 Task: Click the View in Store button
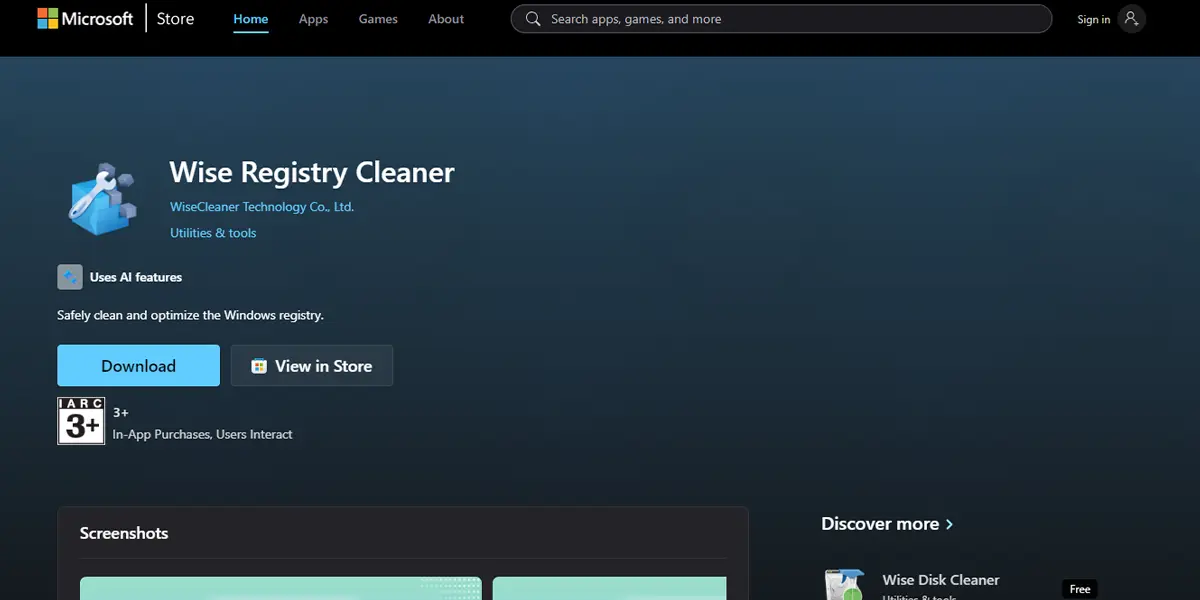click(x=311, y=365)
